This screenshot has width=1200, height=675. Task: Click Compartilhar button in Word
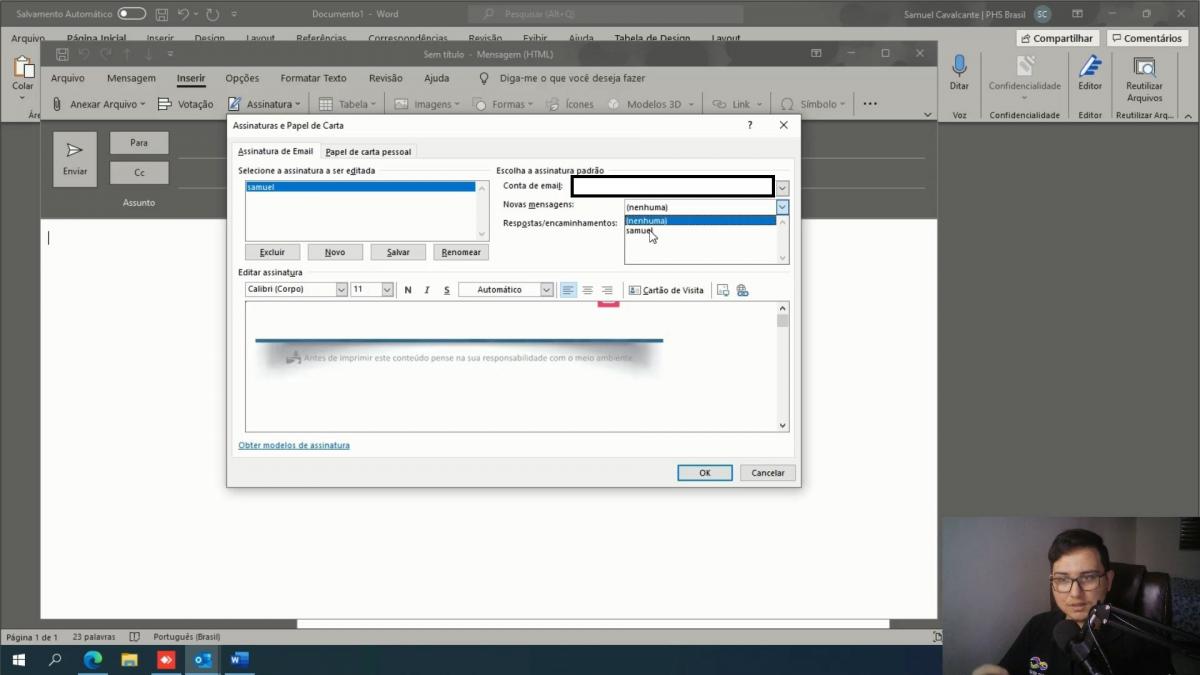pyautogui.click(x=1058, y=38)
